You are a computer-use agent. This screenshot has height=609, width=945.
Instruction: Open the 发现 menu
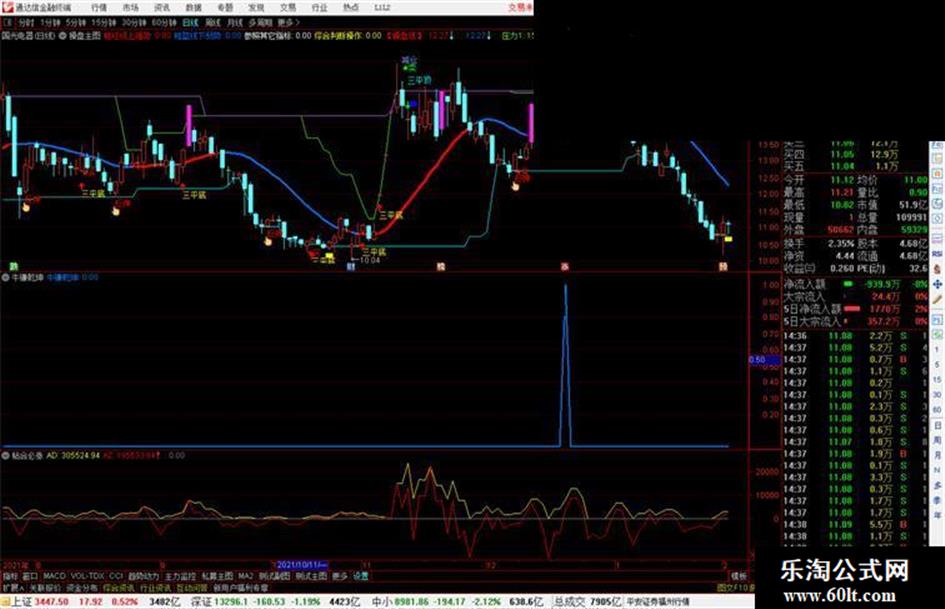(x=256, y=8)
